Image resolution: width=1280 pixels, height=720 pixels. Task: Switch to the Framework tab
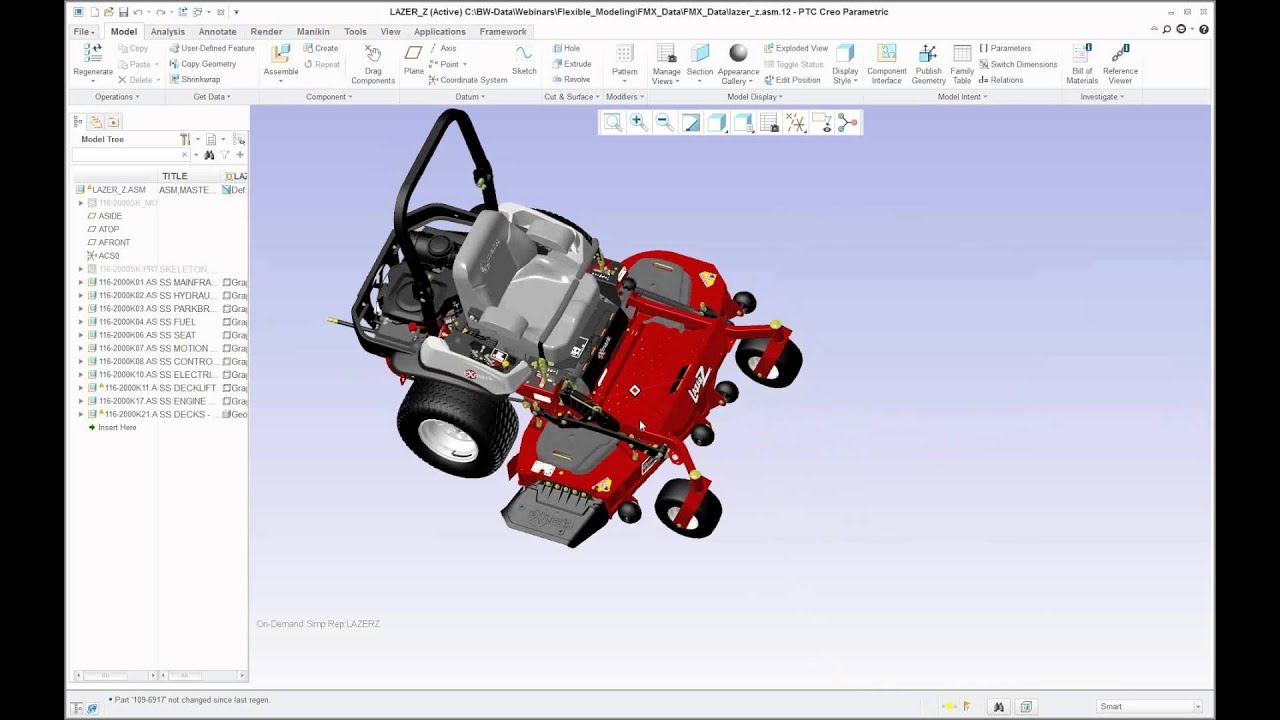click(503, 32)
